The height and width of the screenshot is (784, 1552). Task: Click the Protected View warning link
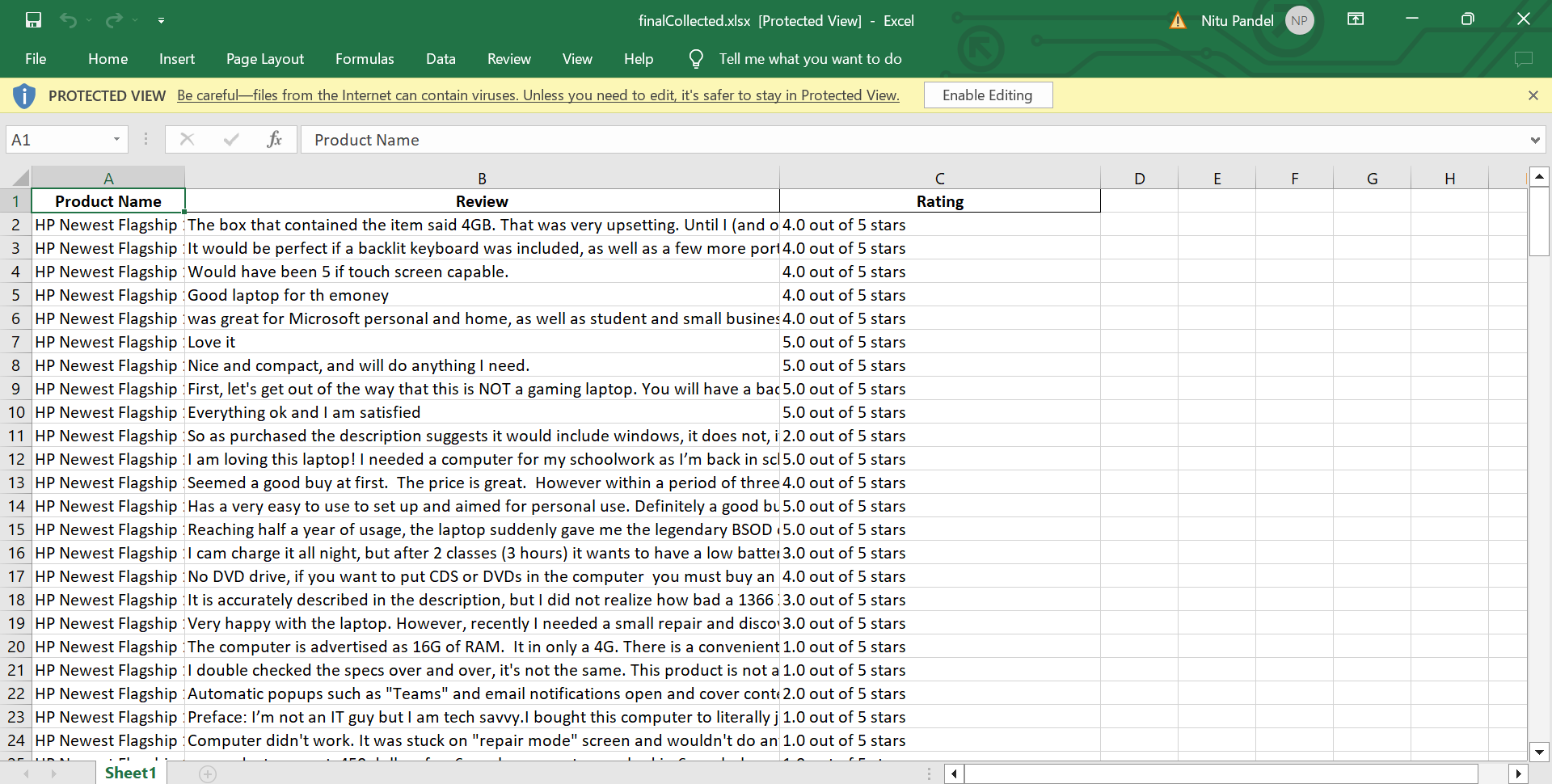(538, 95)
